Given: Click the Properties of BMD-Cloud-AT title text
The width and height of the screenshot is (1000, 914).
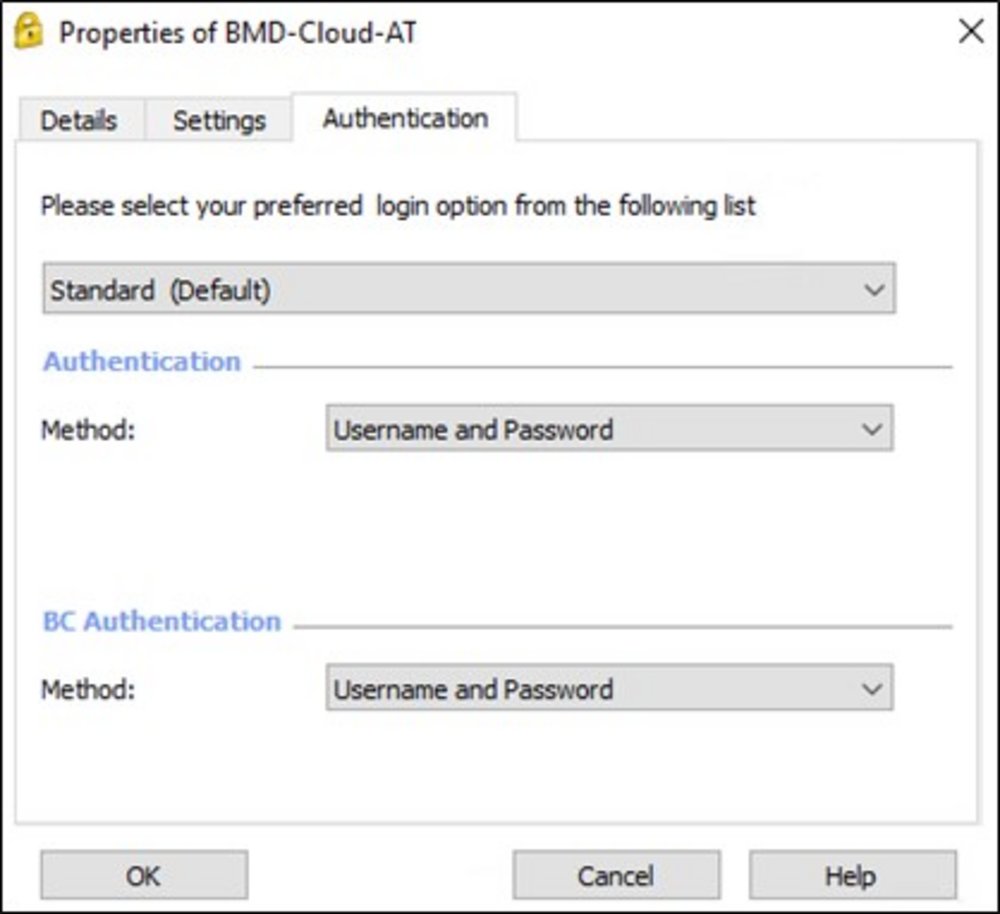Looking at the screenshot, I should coord(238,33).
